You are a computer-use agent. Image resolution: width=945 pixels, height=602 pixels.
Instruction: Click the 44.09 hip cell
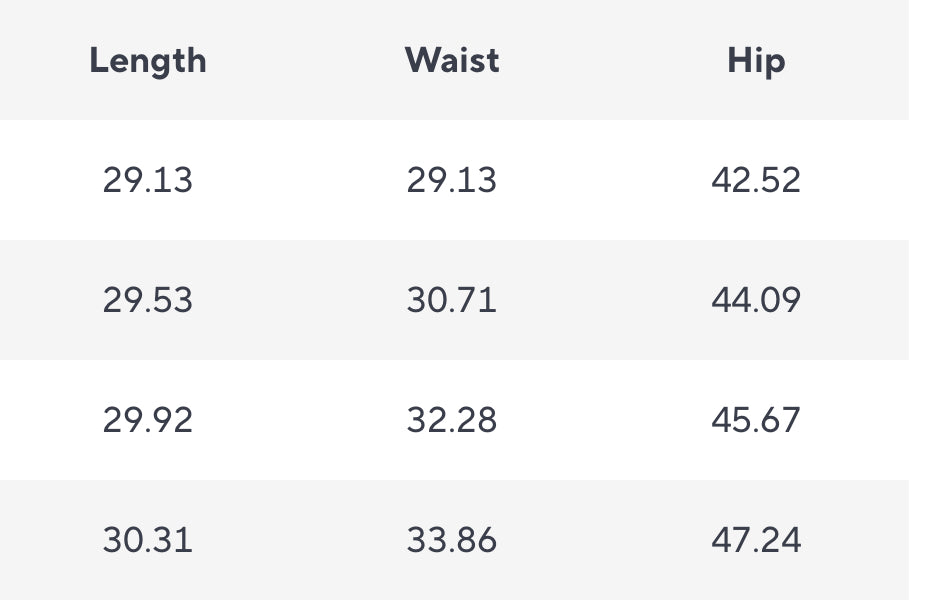pos(756,299)
